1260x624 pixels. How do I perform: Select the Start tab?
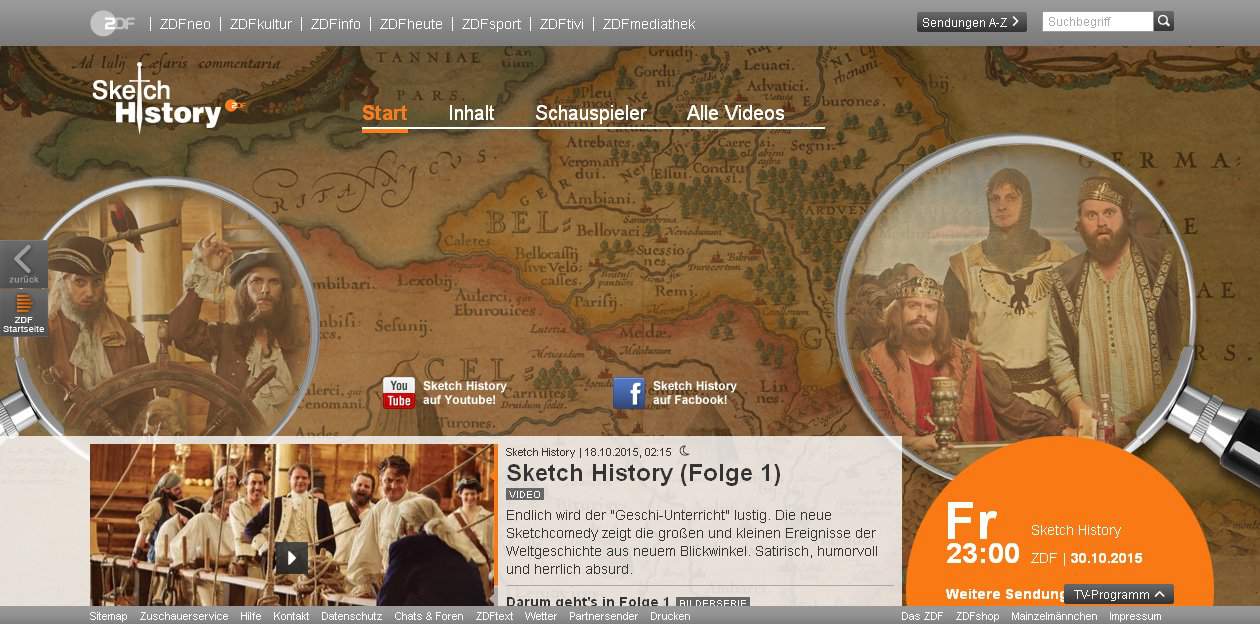coord(385,113)
